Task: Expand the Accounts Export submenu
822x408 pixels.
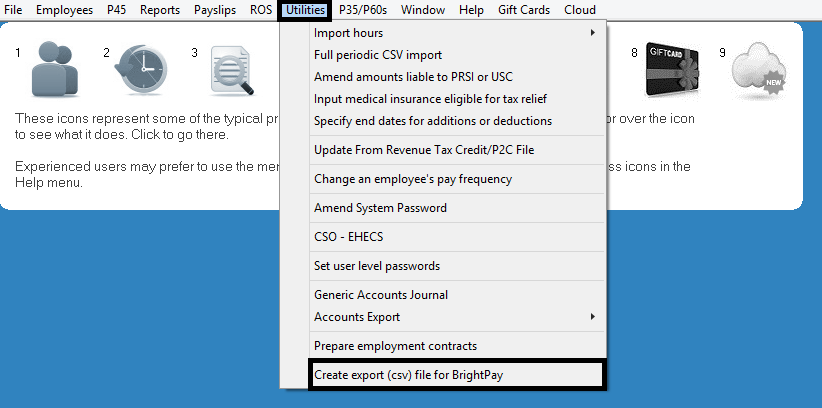Action: coord(457,317)
